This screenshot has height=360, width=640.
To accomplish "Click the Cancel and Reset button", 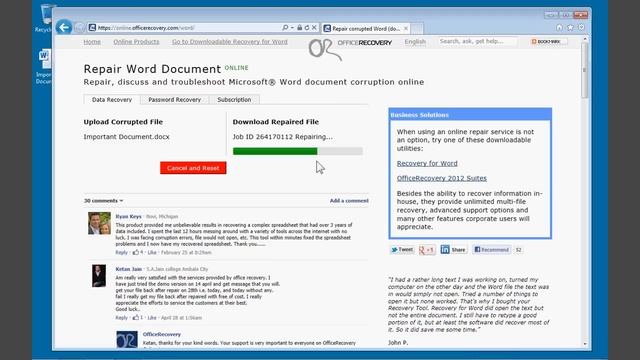I will 193,168.
